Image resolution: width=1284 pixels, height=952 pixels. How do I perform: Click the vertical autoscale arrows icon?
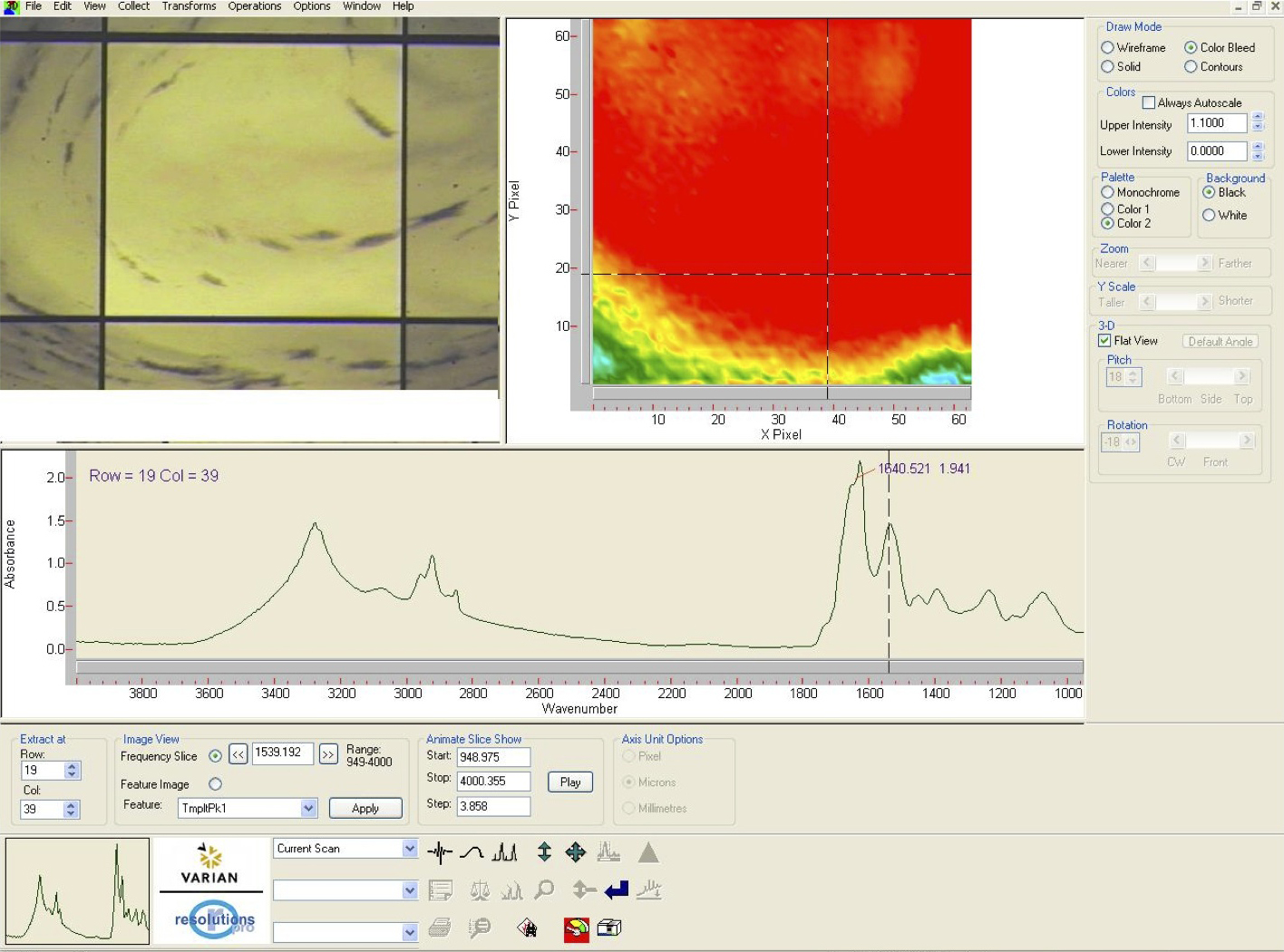[x=544, y=852]
